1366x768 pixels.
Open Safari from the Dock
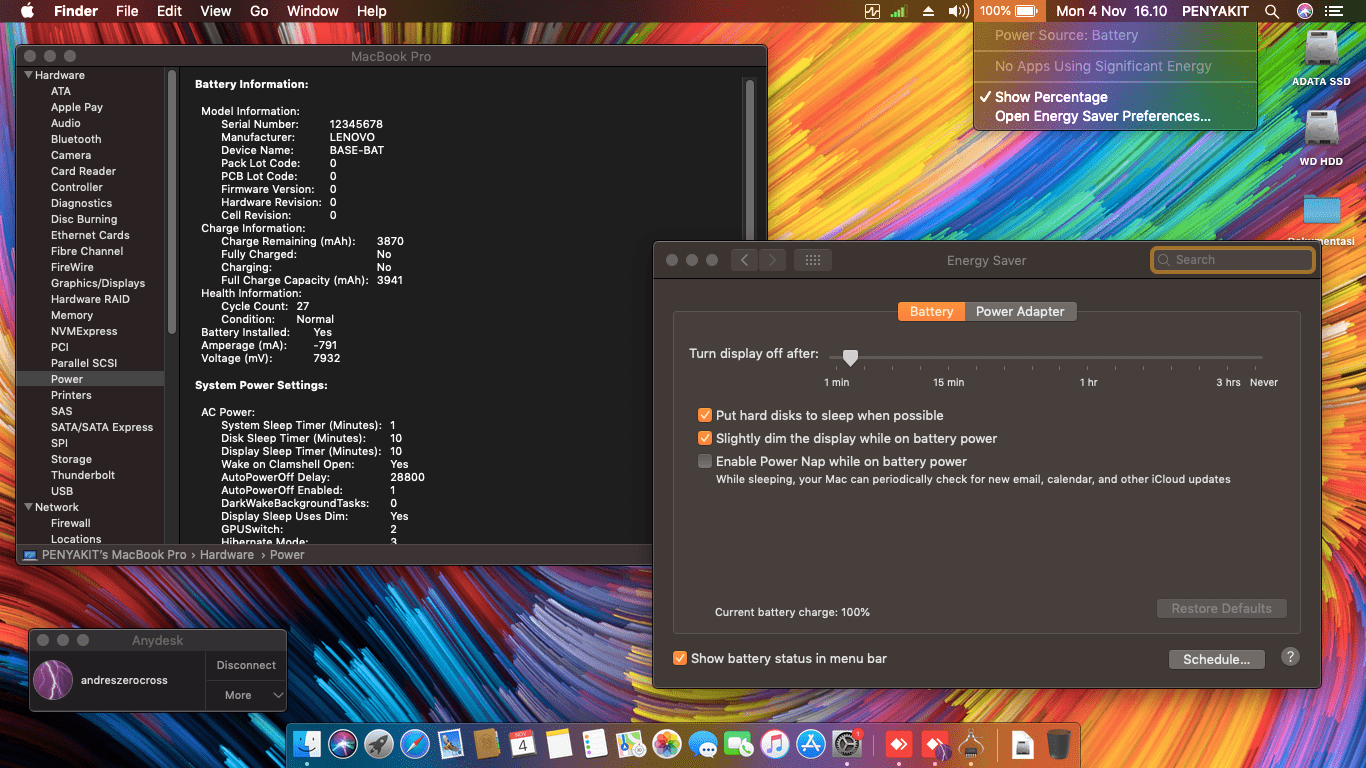pos(413,744)
